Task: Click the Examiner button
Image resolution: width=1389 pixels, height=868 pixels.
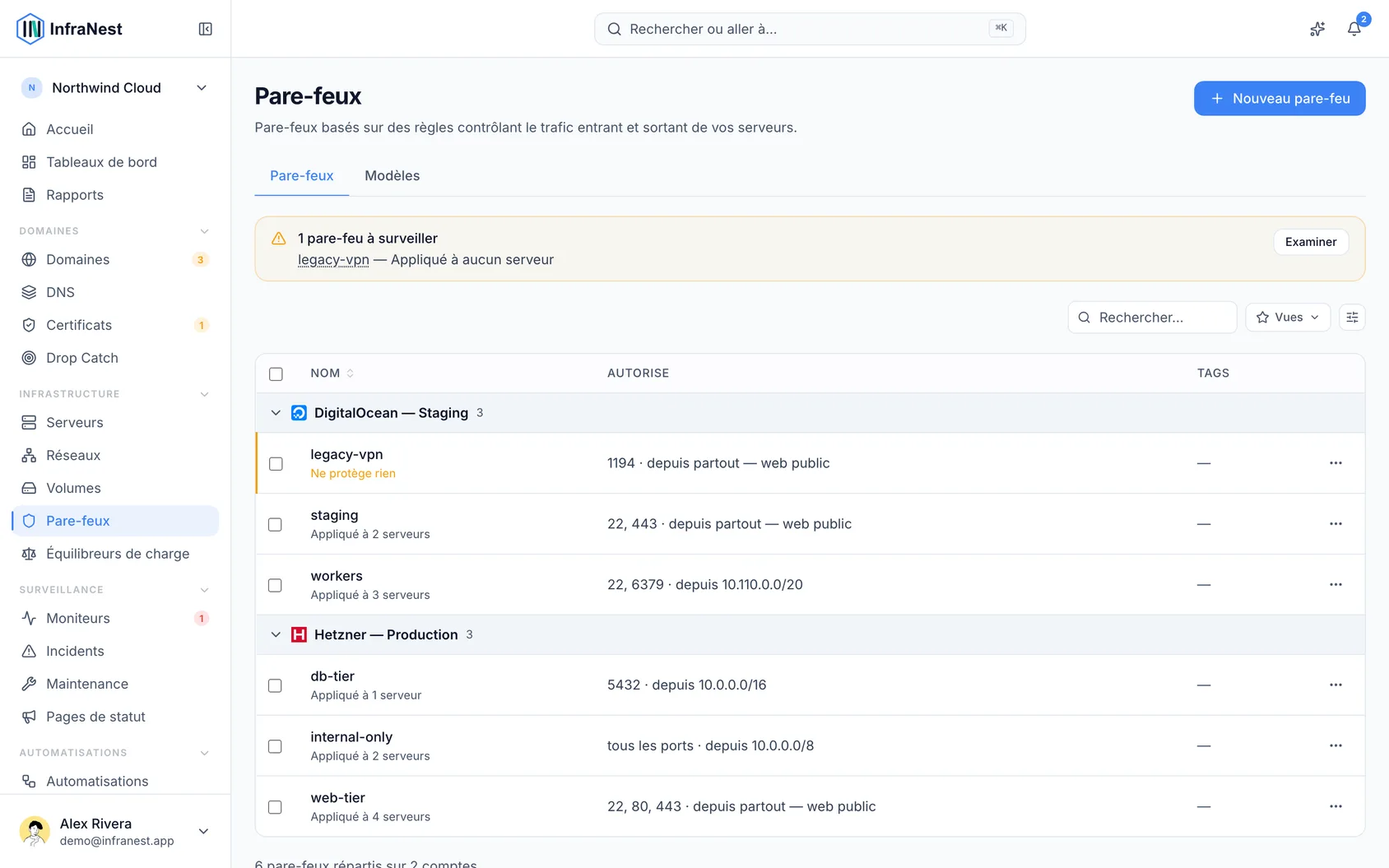Action: (x=1311, y=242)
